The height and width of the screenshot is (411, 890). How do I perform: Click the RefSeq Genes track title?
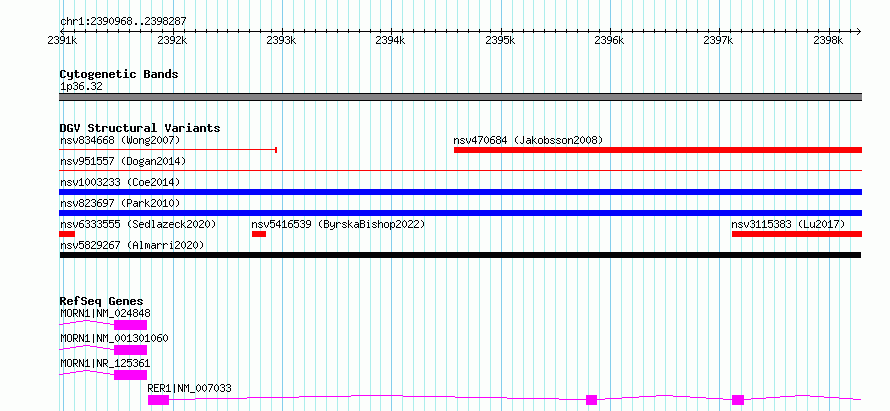tap(102, 301)
